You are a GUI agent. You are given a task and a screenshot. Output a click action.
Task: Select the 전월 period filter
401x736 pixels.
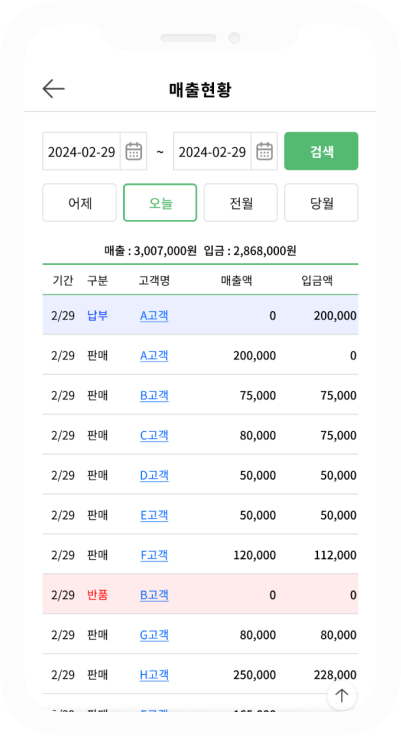241,202
